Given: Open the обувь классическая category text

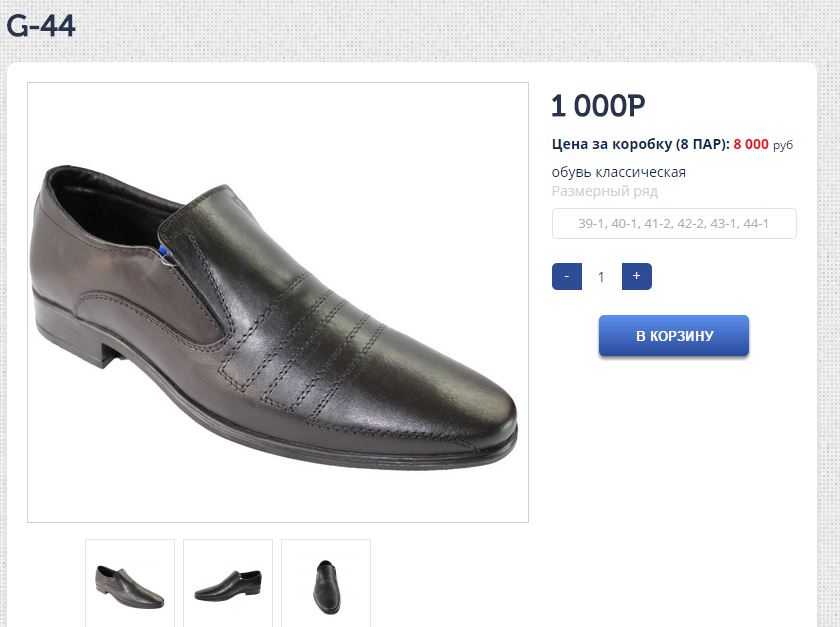Looking at the screenshot, I should [x=618, y=172].
